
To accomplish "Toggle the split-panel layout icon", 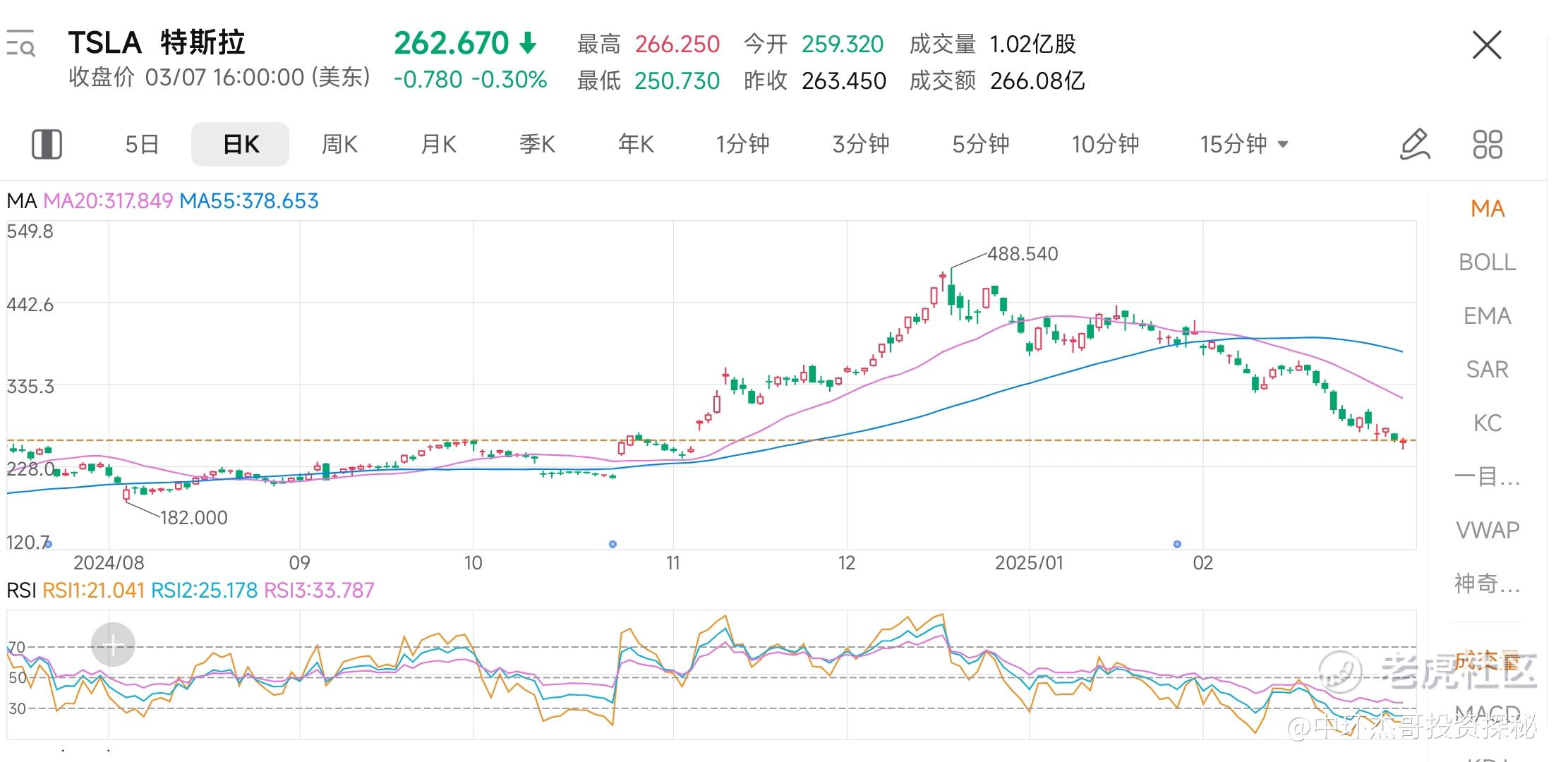I will click(x=47, y=144).
